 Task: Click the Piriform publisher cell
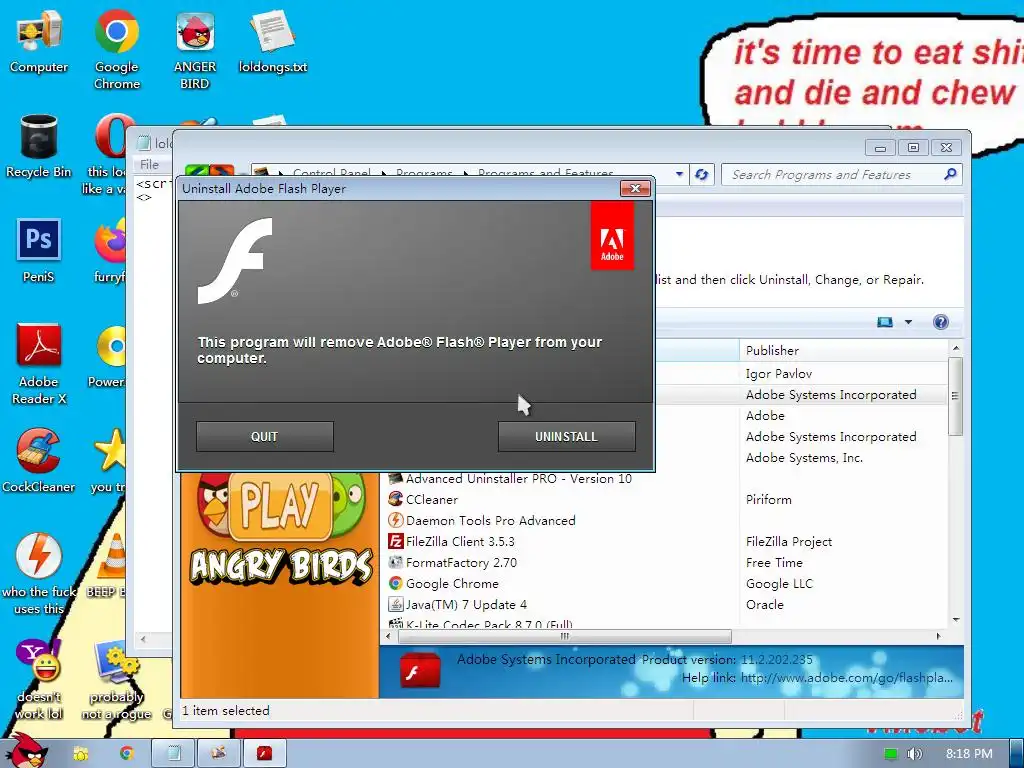click(x=769, y=500)
